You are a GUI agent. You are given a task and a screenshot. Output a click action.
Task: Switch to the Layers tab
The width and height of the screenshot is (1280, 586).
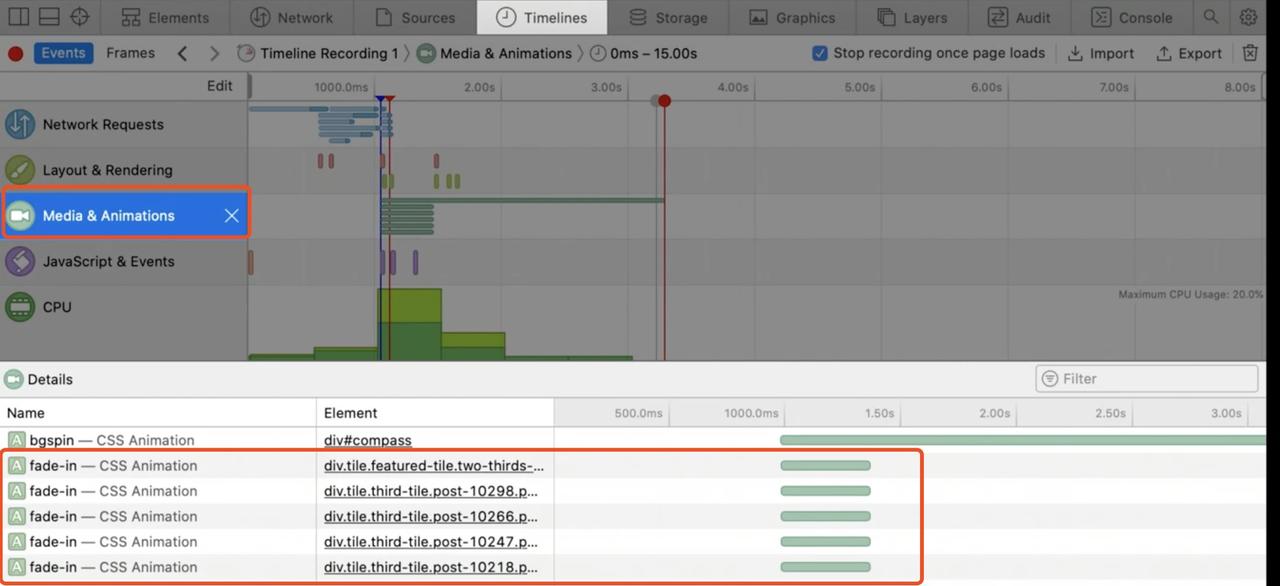point(912,17)
